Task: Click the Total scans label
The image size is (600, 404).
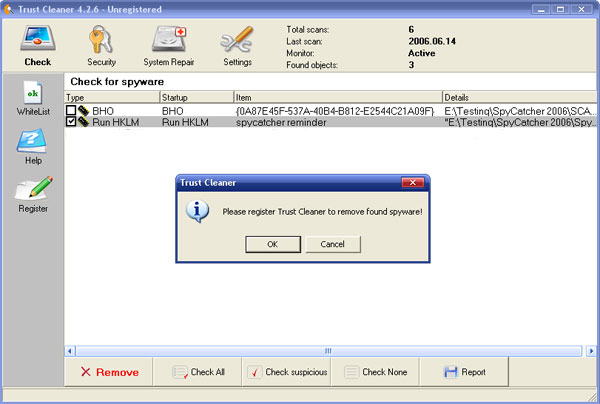Action: click(308, 29)
